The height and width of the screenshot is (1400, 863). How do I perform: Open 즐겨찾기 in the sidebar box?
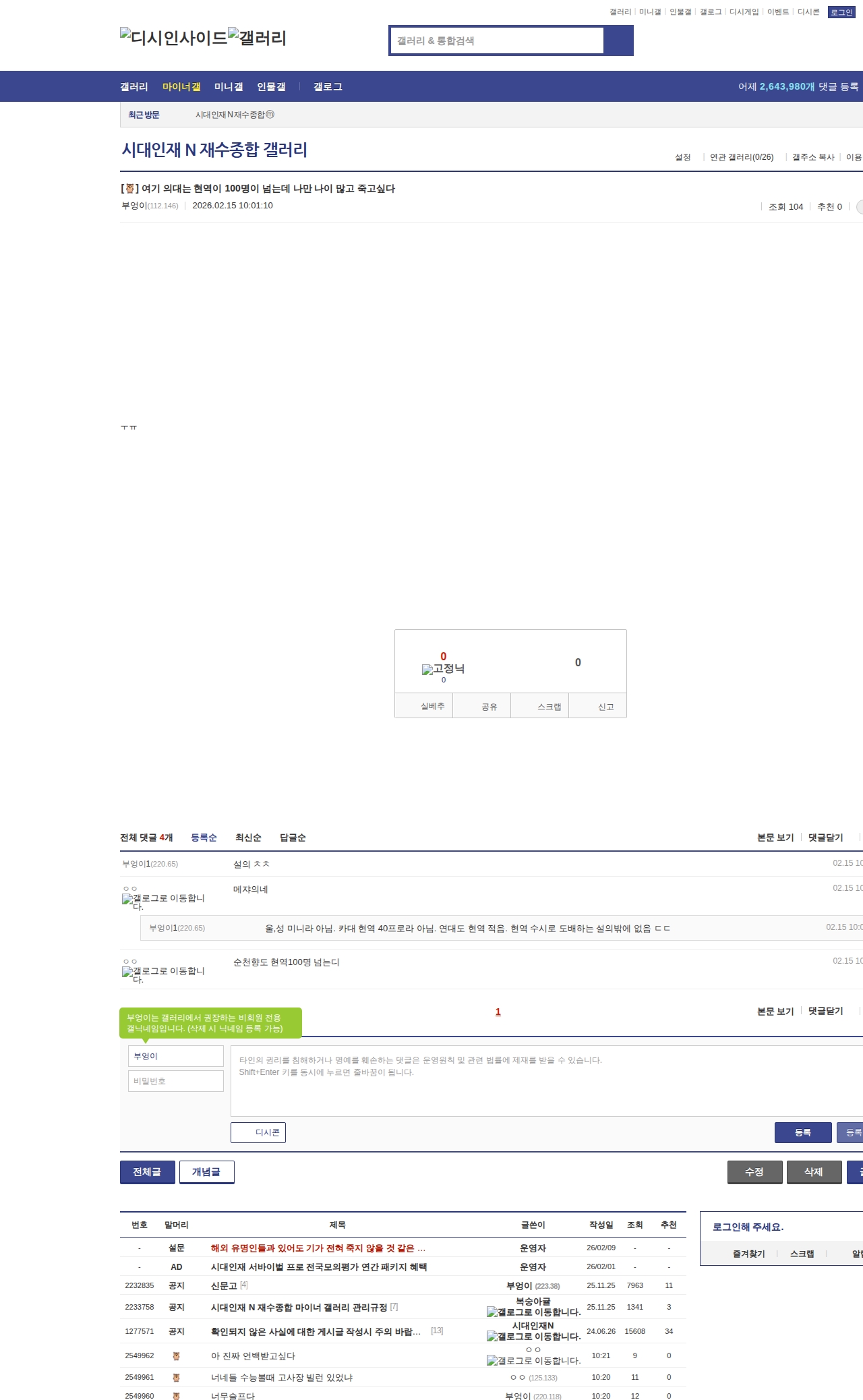(x=749, y=1254)
